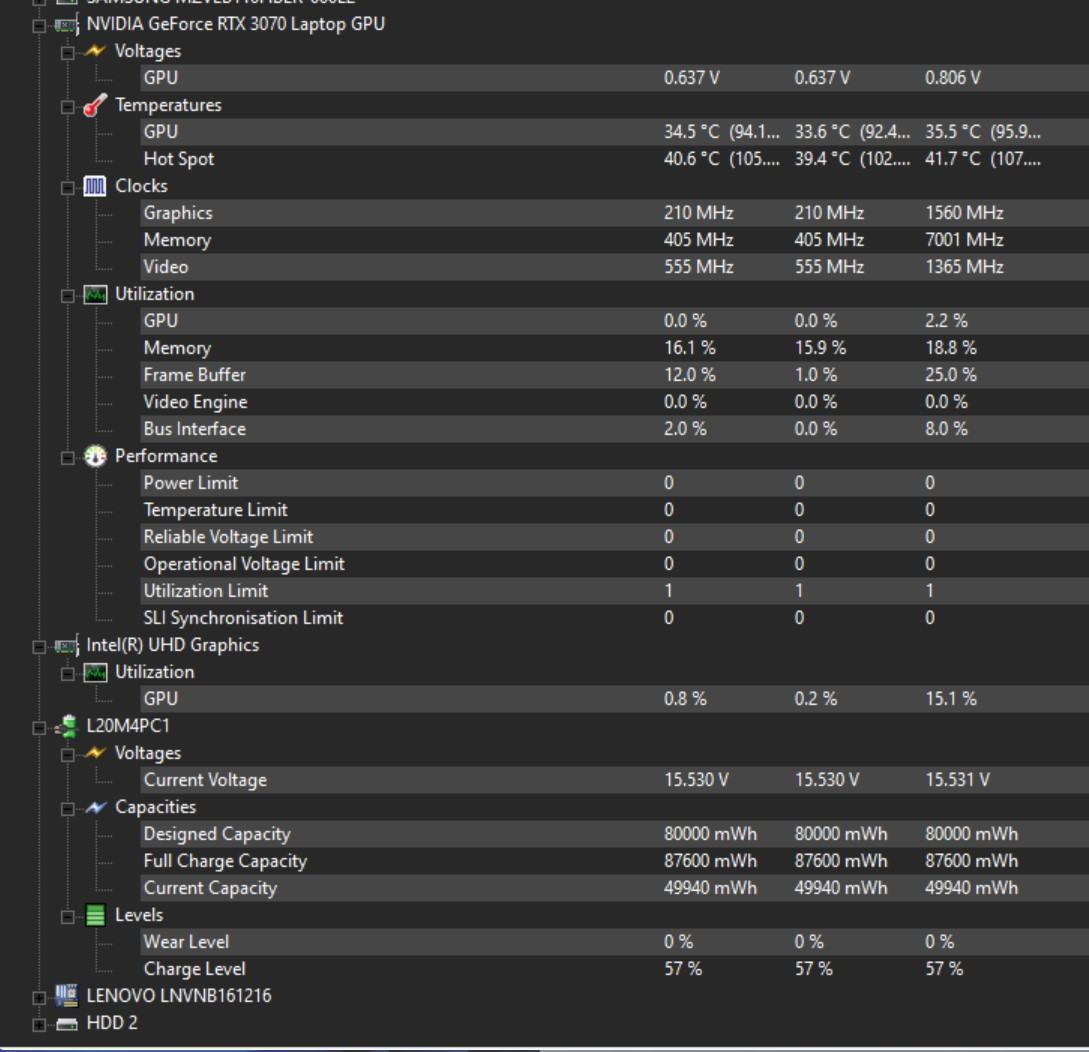Image resolution: width=1089 pixels, height=1052 pixels.
Task: Collapse the Clocks group
Action: pos(67,187)
